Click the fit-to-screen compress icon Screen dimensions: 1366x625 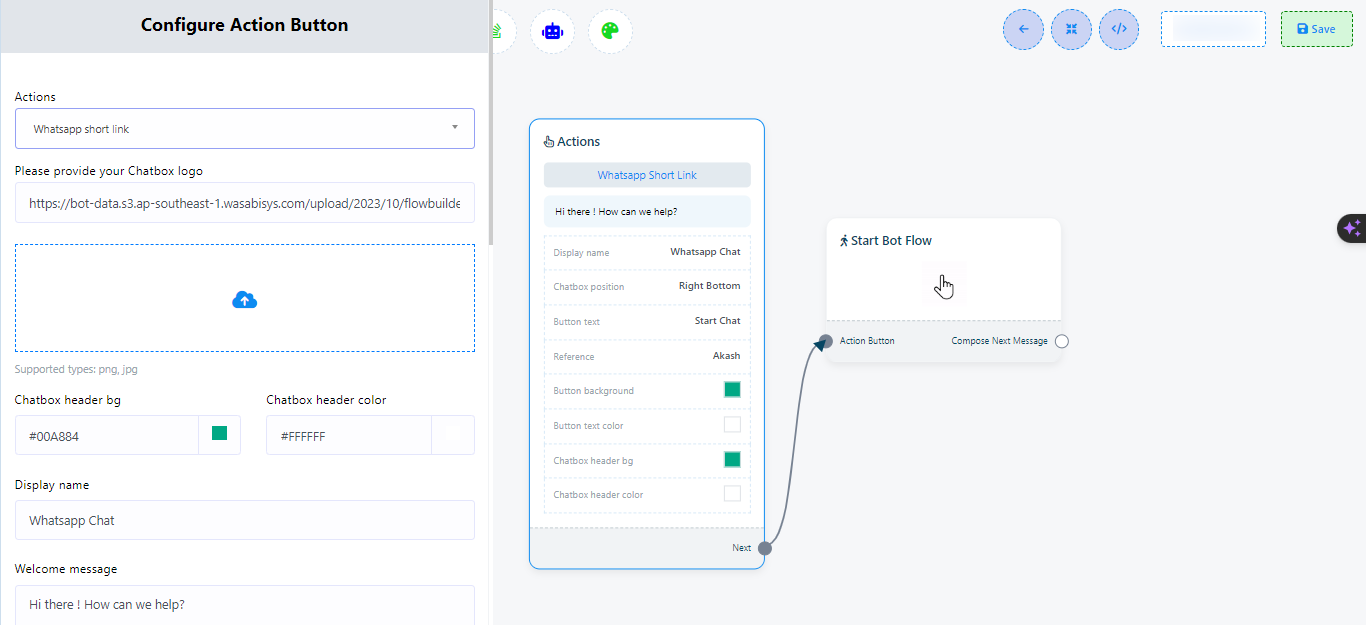(x=1071, y=29)
